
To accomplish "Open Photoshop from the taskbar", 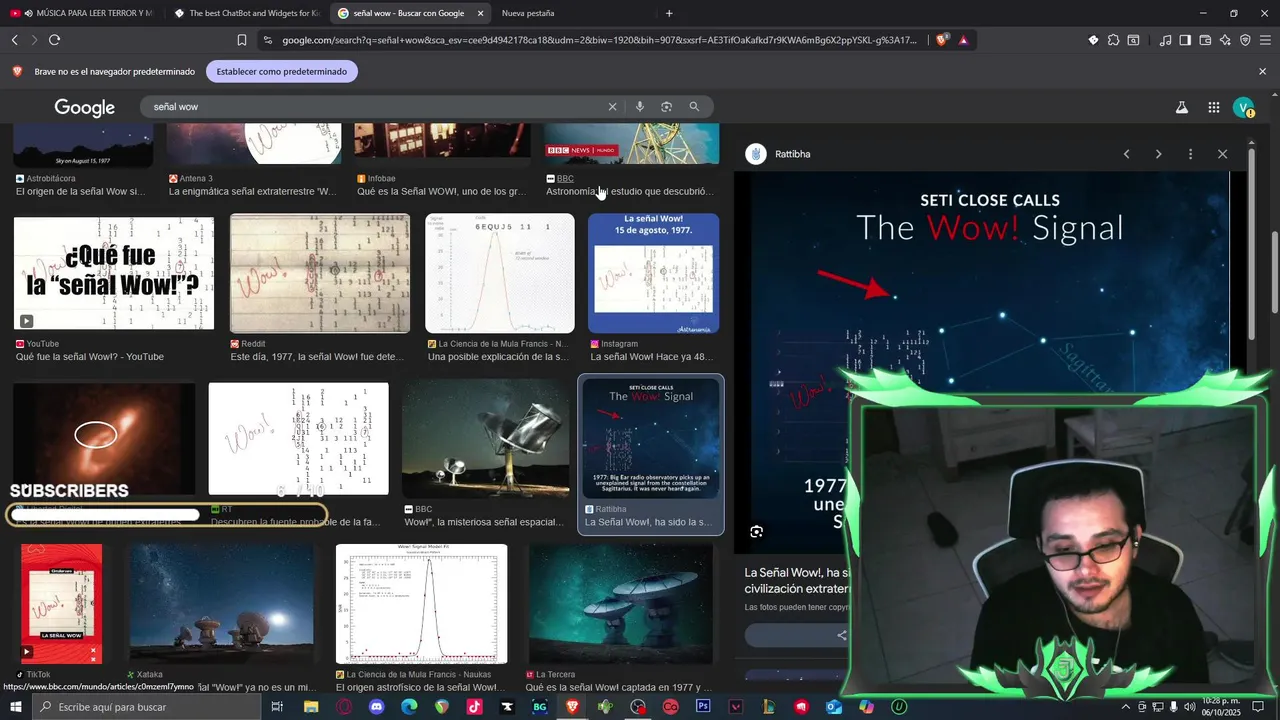I will [703, 707].
